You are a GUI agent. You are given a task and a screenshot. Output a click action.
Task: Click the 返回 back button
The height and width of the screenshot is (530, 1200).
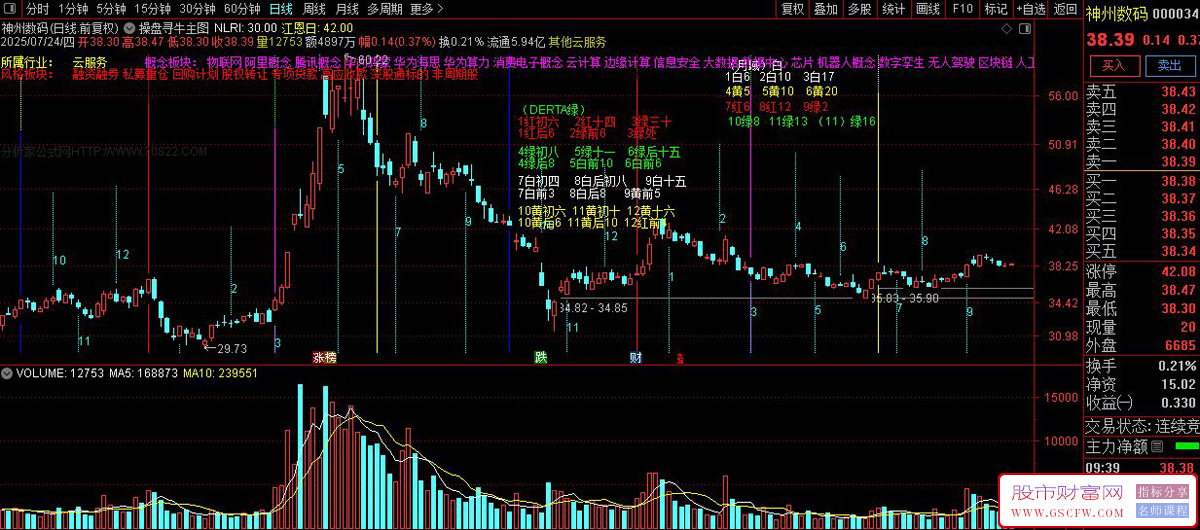1065,9
